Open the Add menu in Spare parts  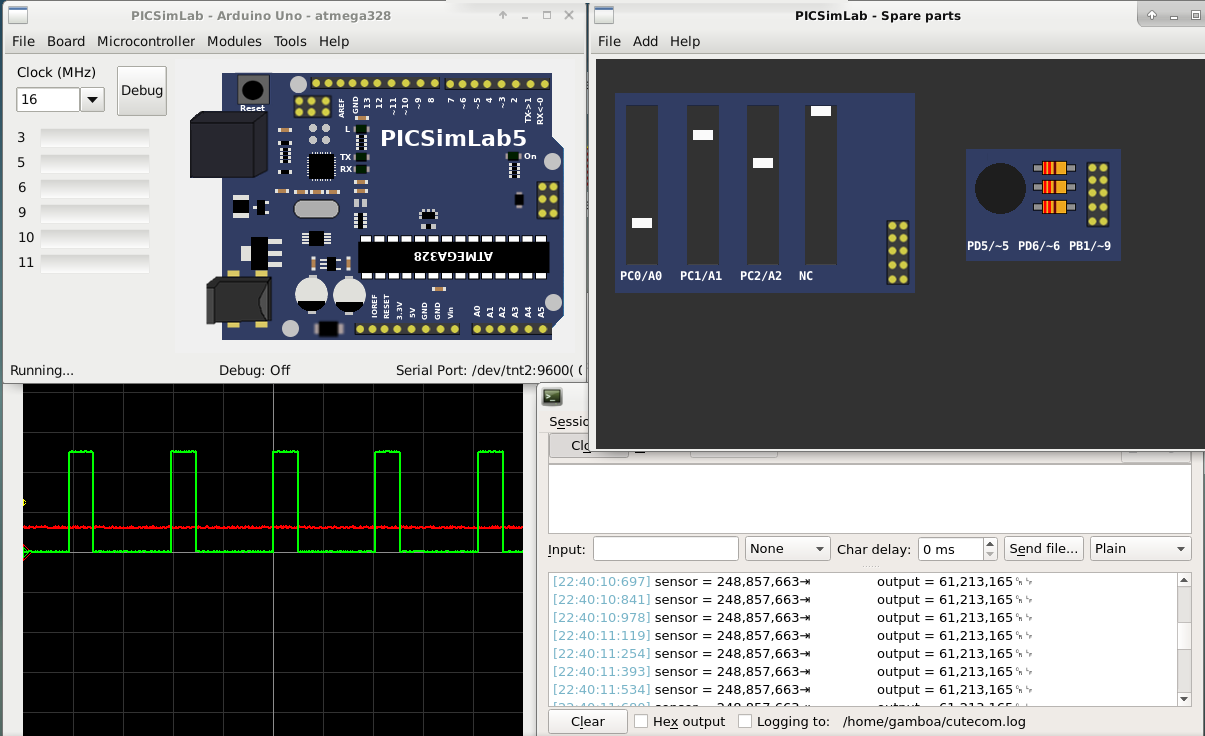pos(645,41)
